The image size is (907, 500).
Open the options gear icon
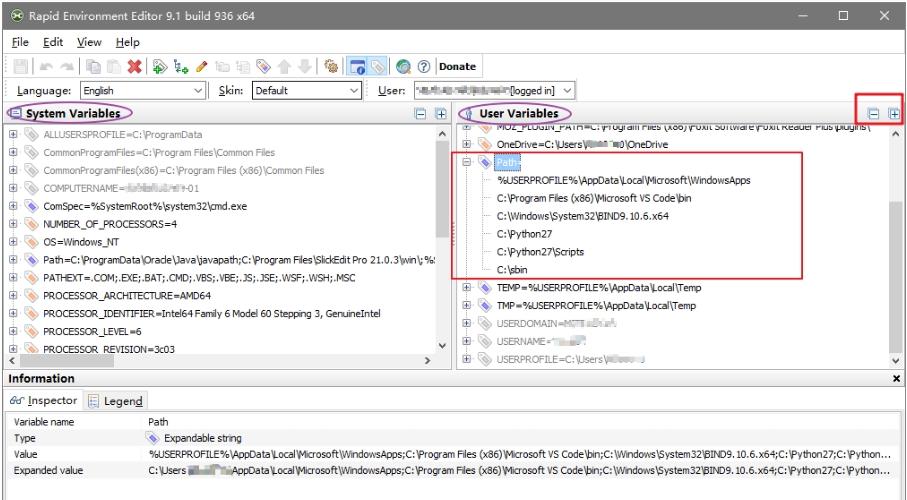tap(331, 67)
